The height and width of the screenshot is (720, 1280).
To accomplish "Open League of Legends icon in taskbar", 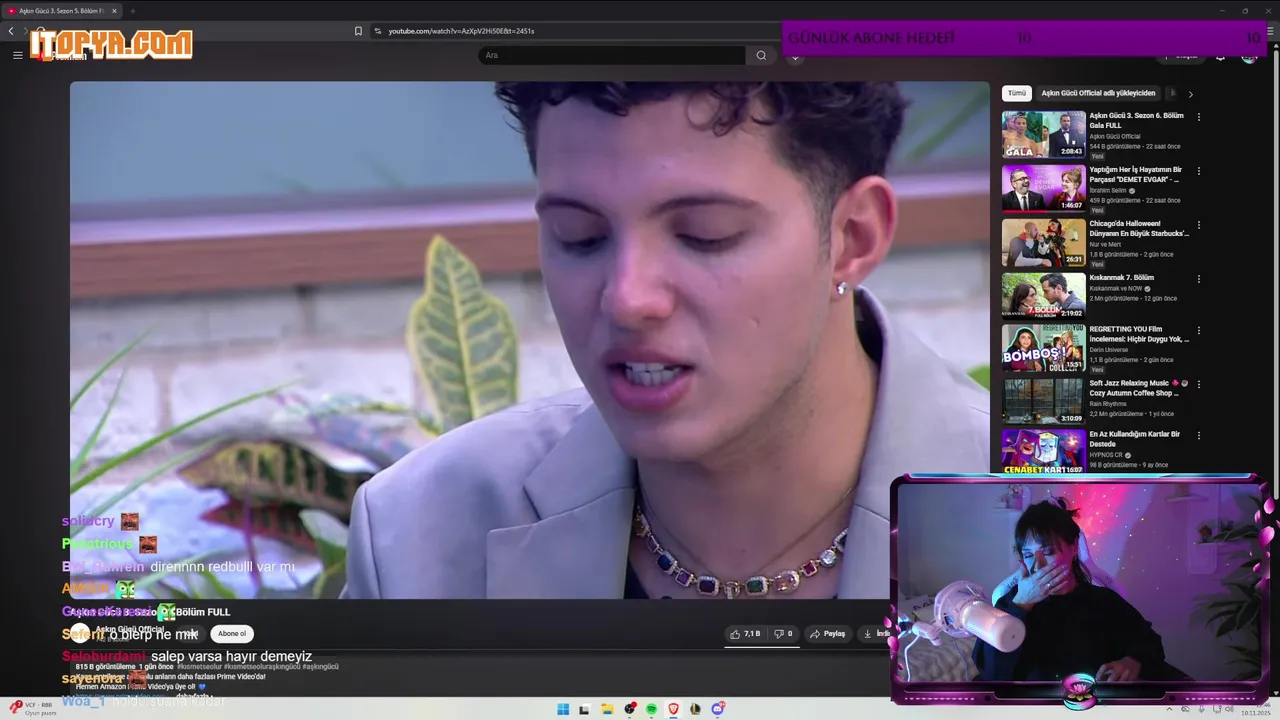I will point(695,709).
